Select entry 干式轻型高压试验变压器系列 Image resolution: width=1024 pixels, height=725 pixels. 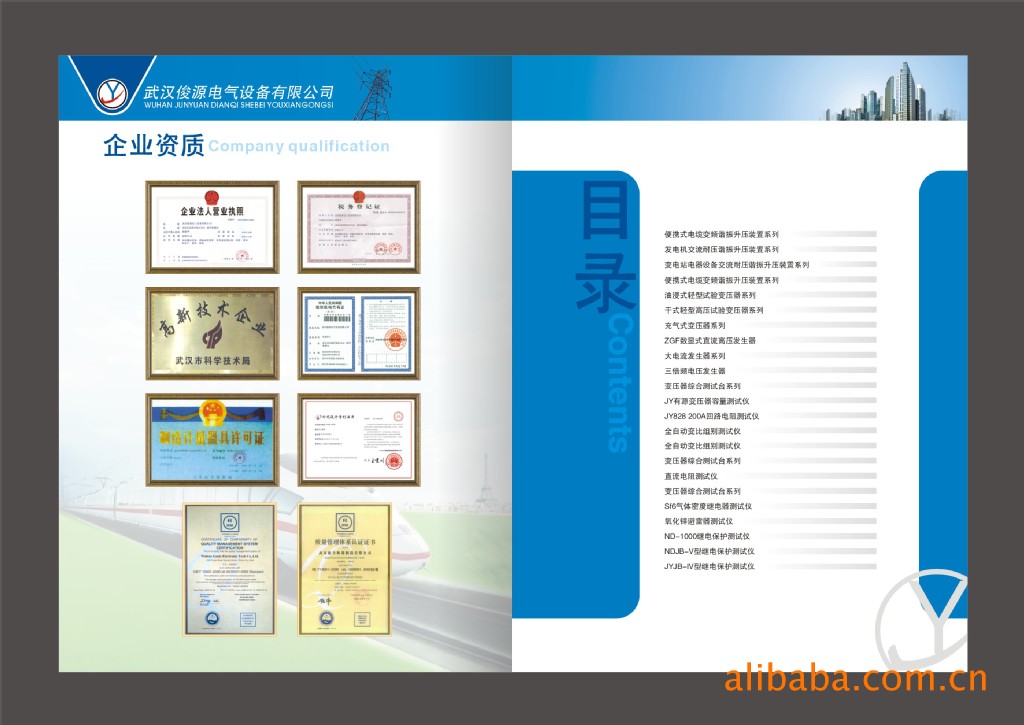714,310
